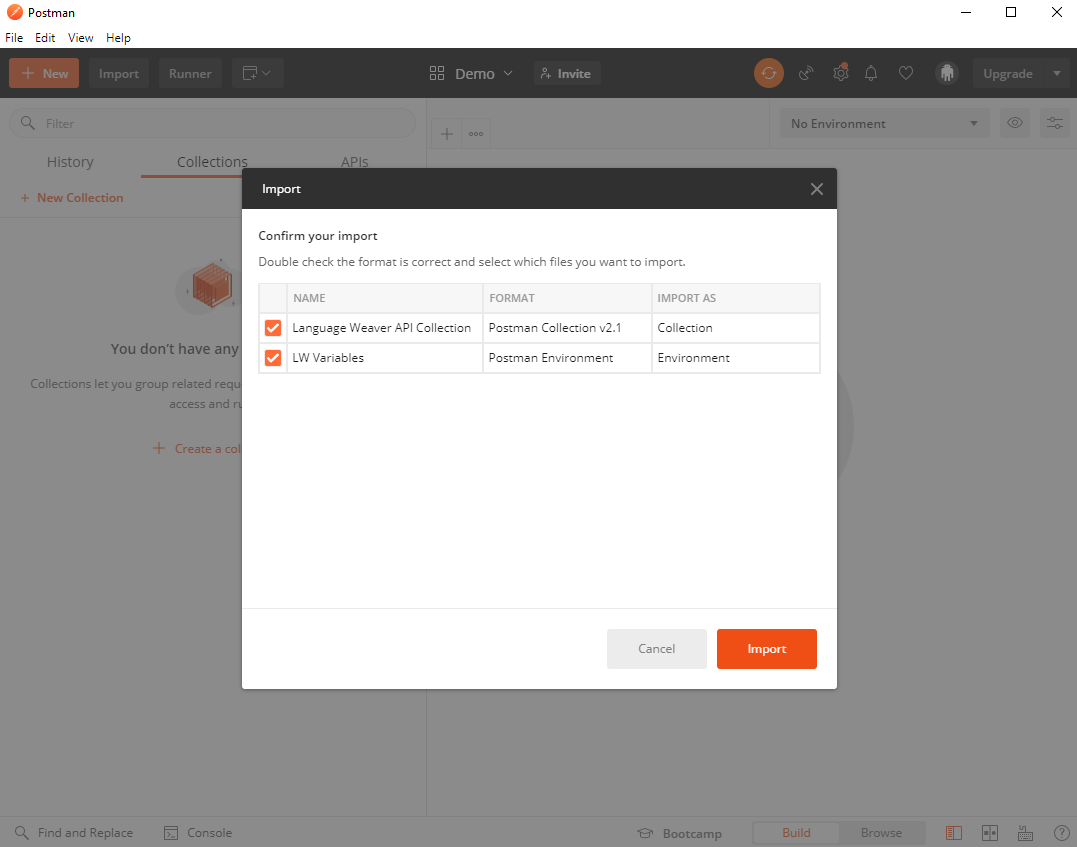Open the No Environment dropdown
This screenshot has width=1077, height=847.
coord(885,124)
